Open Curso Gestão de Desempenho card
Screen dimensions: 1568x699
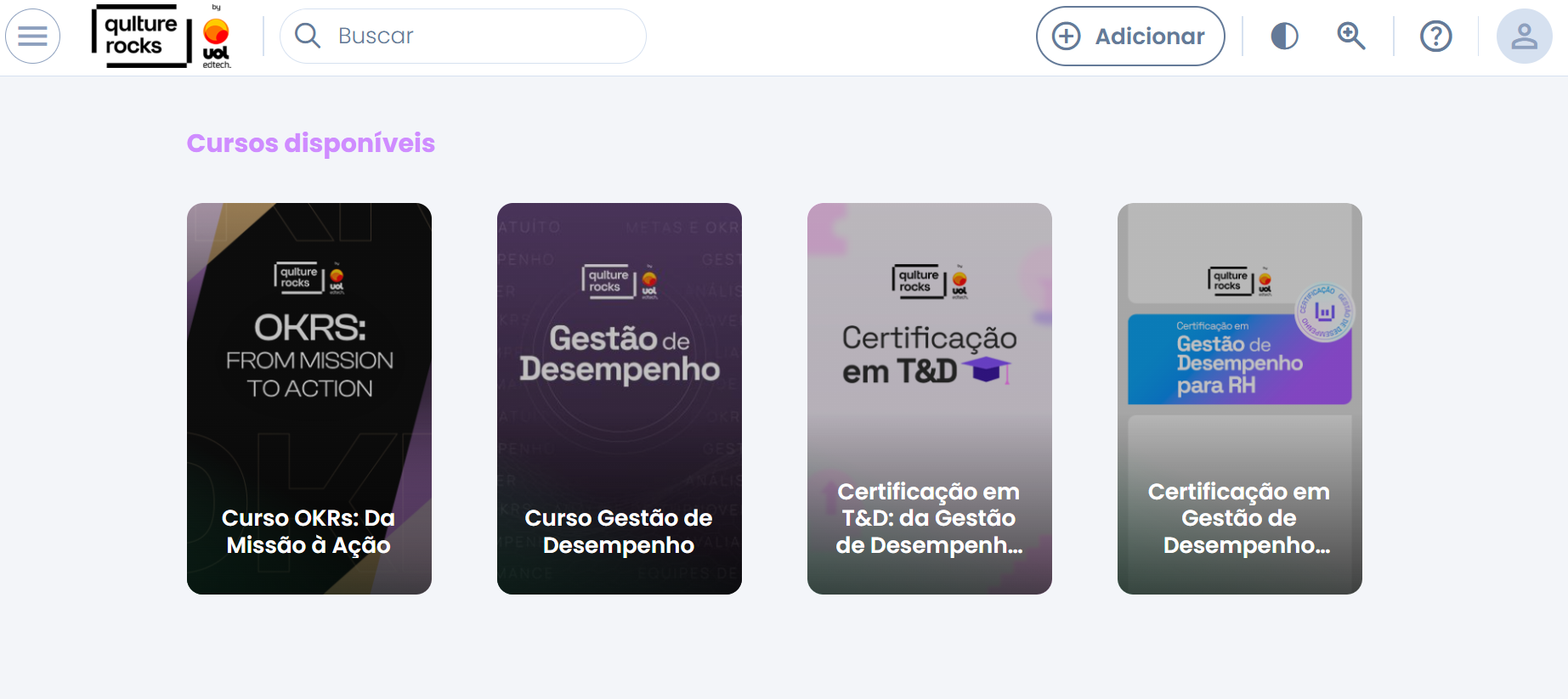(620, 398)
